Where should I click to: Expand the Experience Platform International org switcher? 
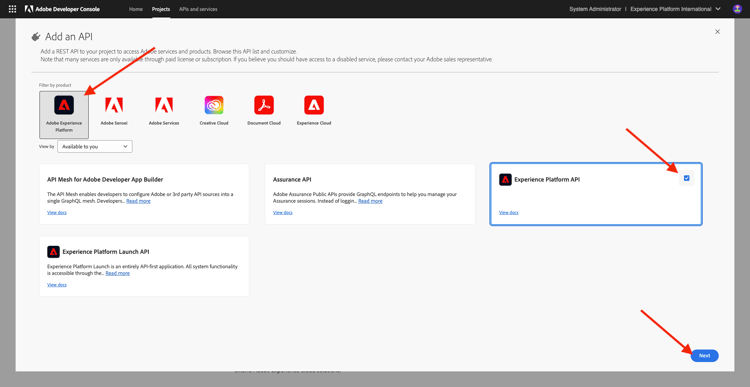675,9
